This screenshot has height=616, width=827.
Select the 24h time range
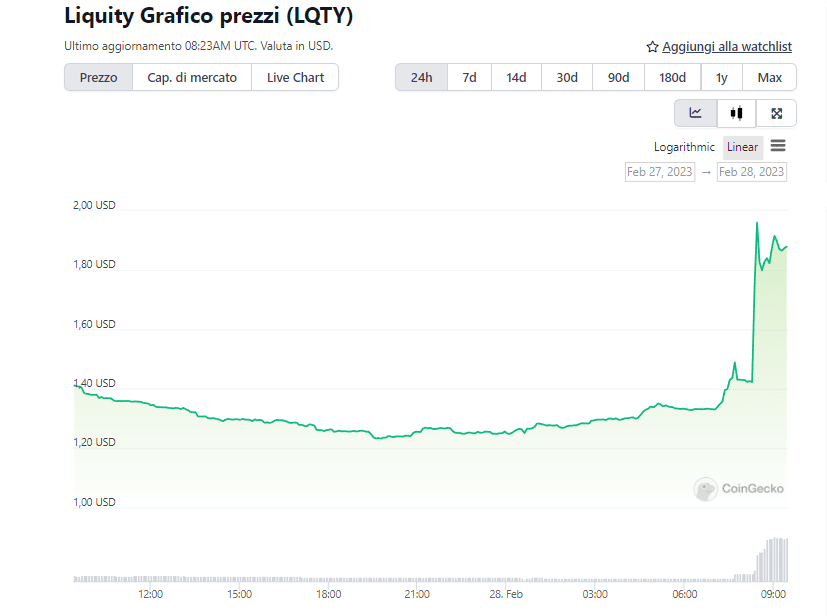click(x=421, y=78)
